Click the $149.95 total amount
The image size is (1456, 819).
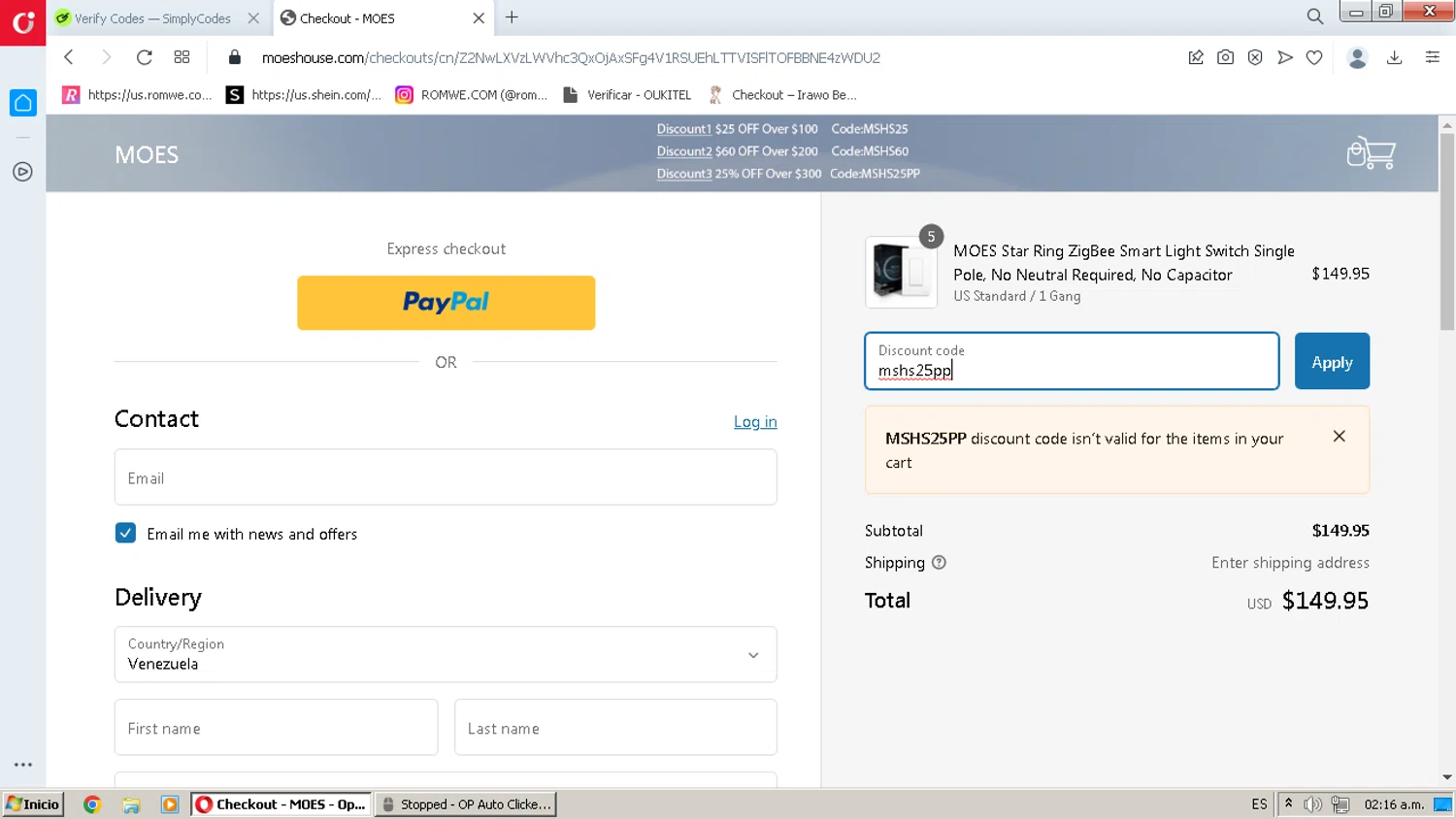point(1325,601)
